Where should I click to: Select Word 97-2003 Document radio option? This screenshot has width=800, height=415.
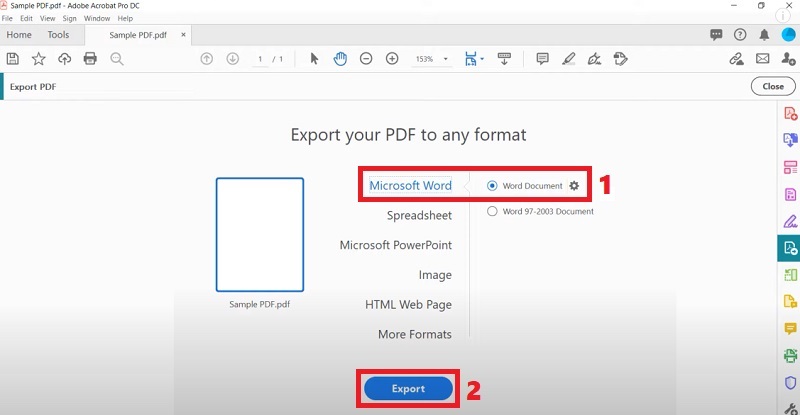tap(492, 211)
